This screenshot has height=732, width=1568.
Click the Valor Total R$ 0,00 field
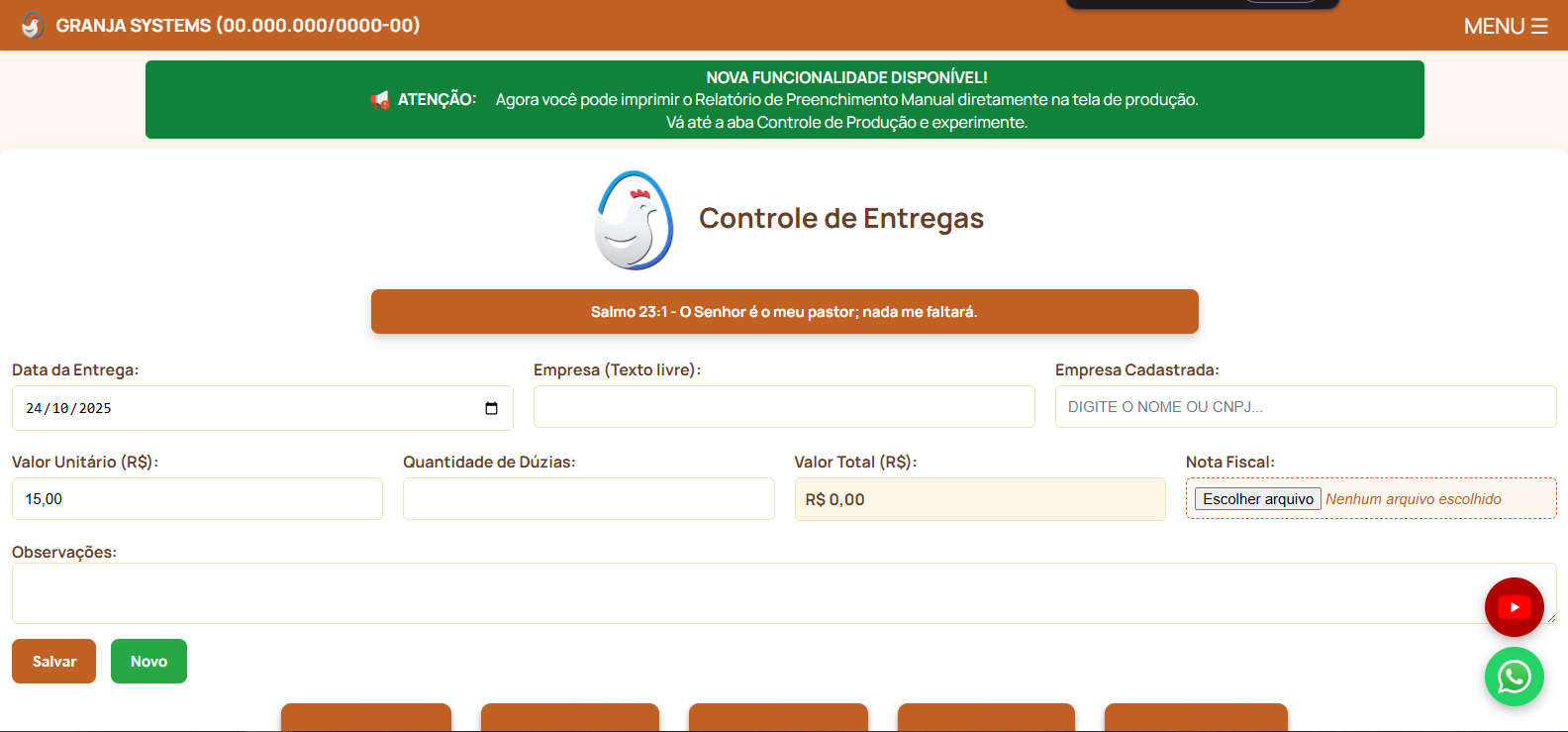(979, 499)
